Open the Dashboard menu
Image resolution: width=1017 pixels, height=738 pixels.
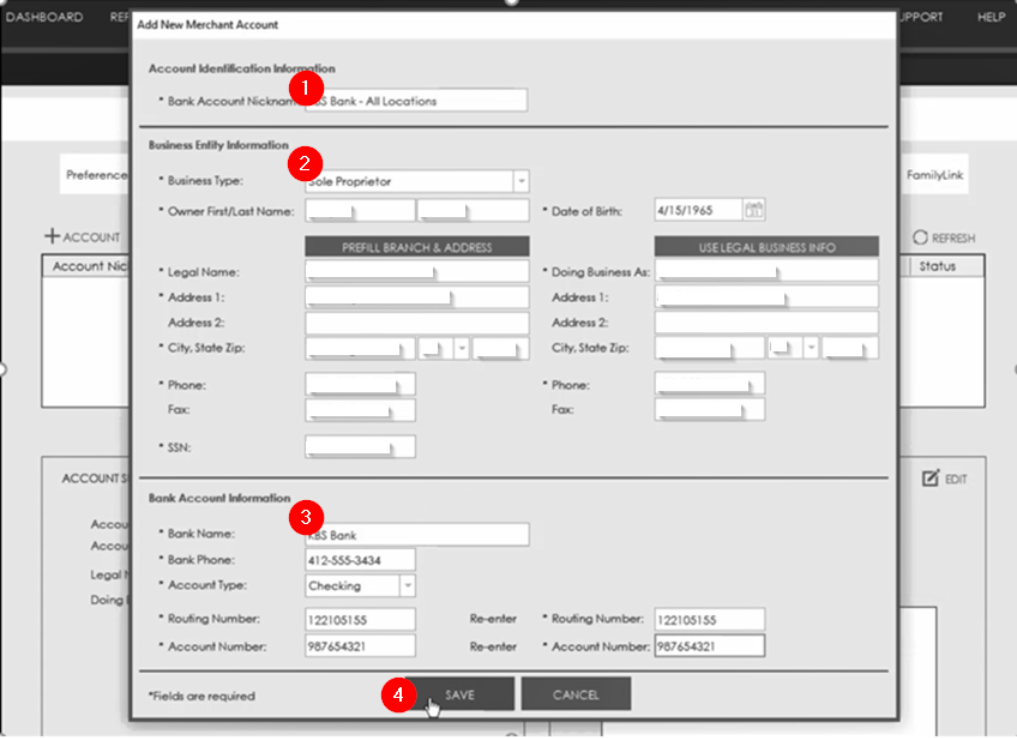tap(44, 17)
